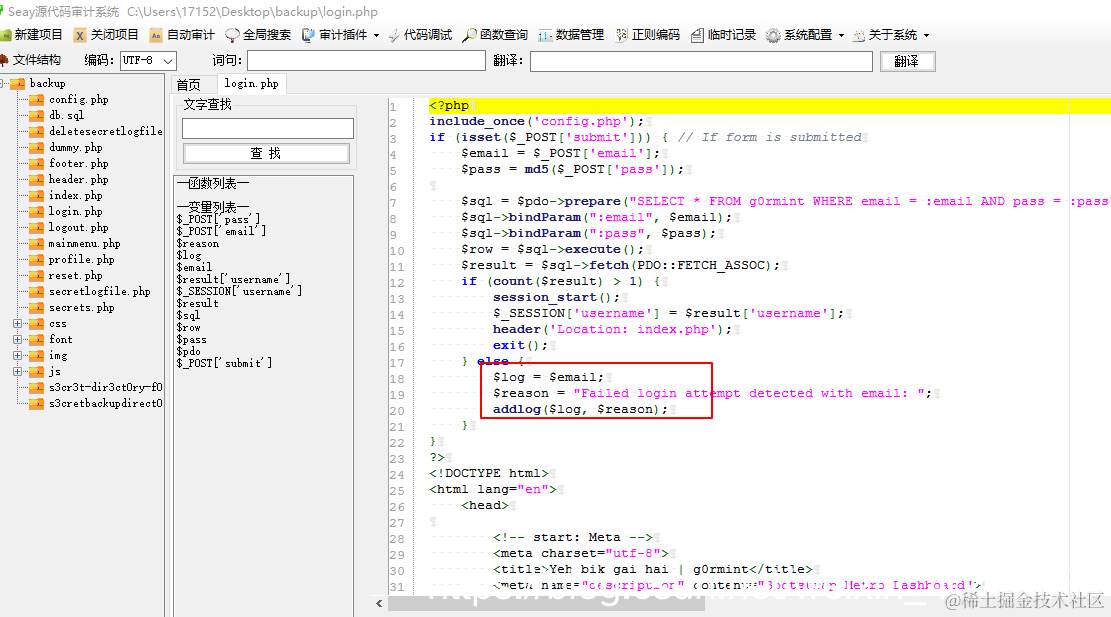Click line 1 <?php in editor
This screenshot has width=1111, height=617.
coord(449,106)
